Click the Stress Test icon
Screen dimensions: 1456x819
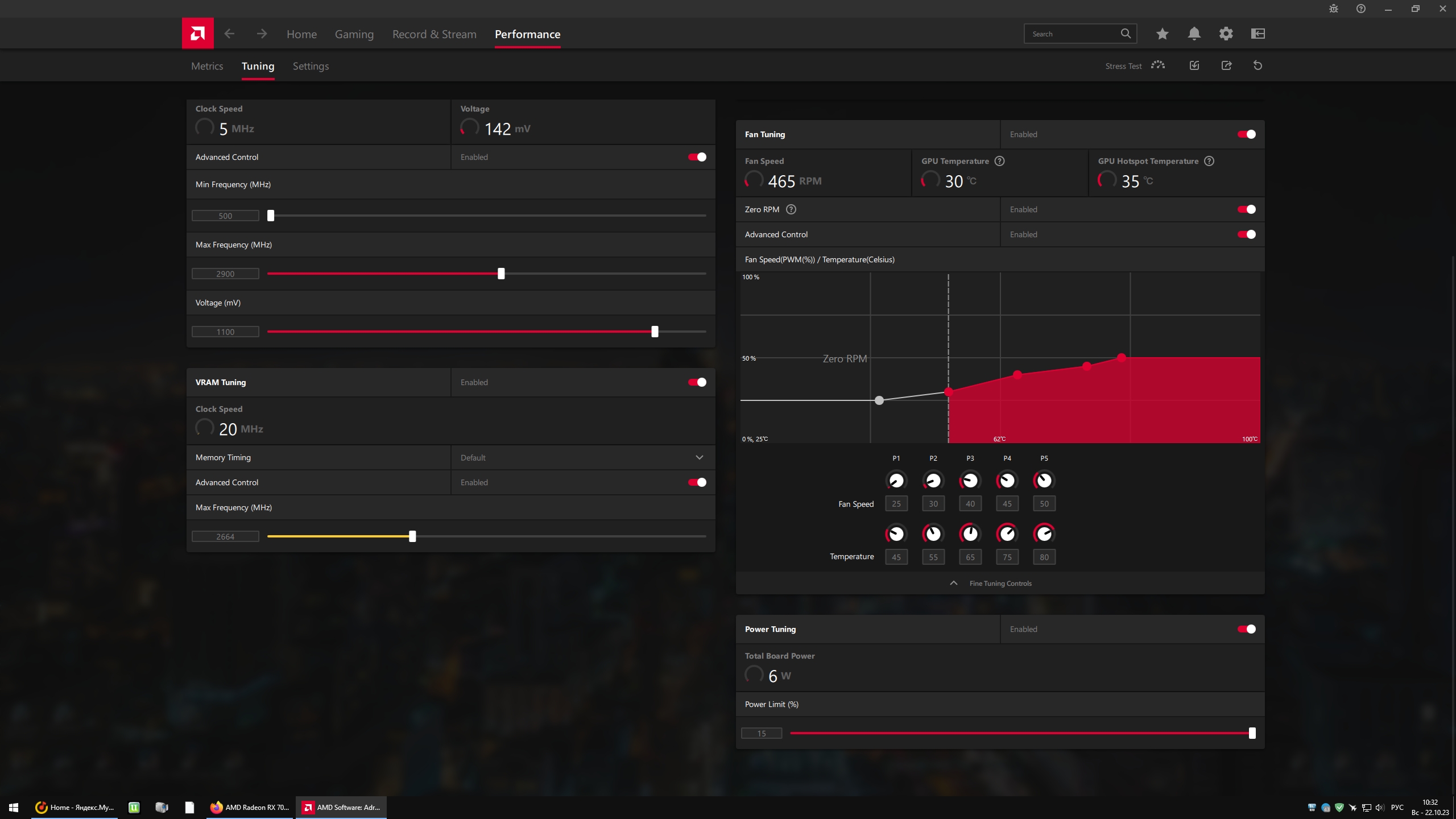point(1157,65)
